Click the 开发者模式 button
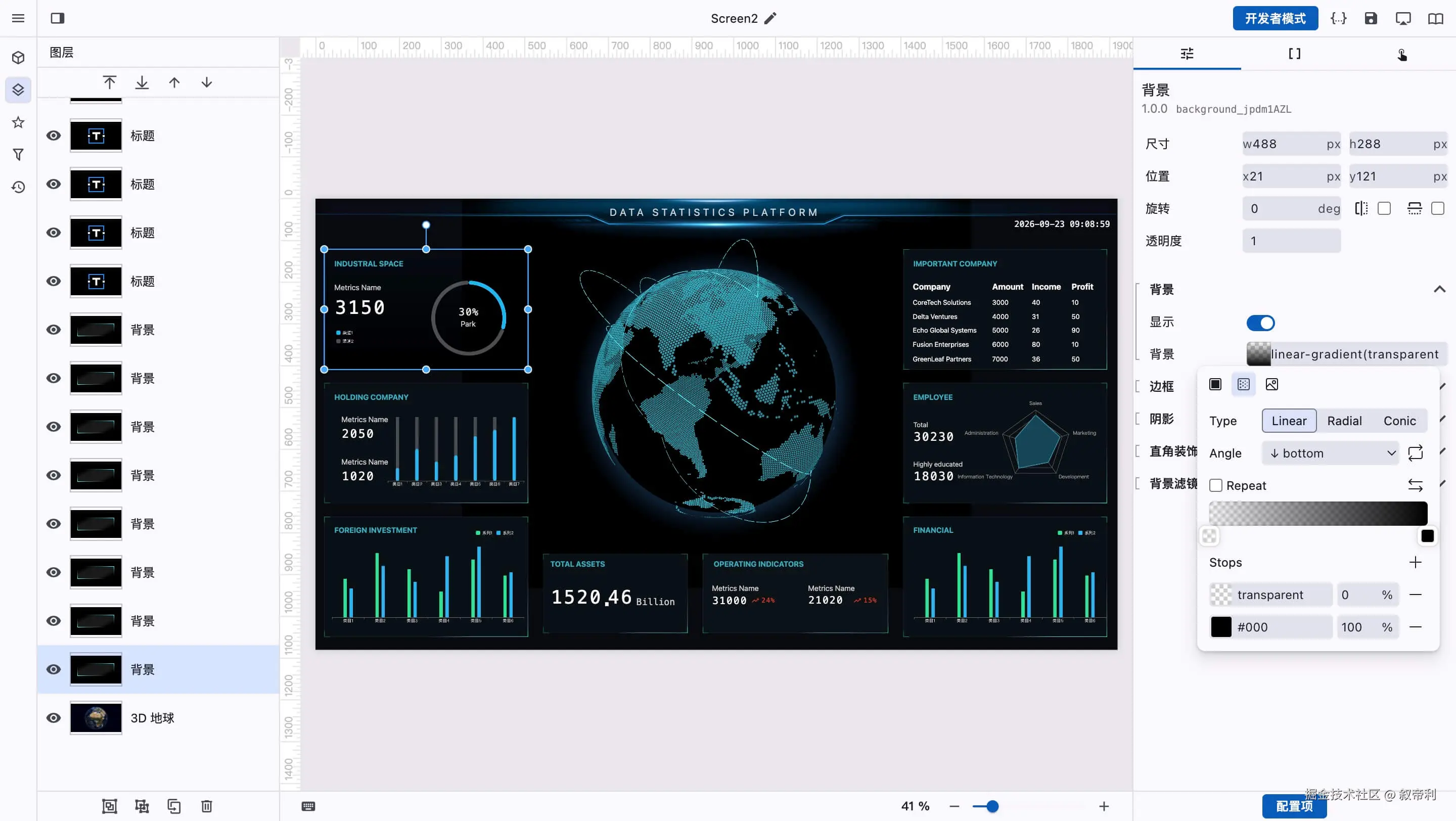Image resolution: width=1456 pixels, height=821 pixels. tap(1275, 18)
